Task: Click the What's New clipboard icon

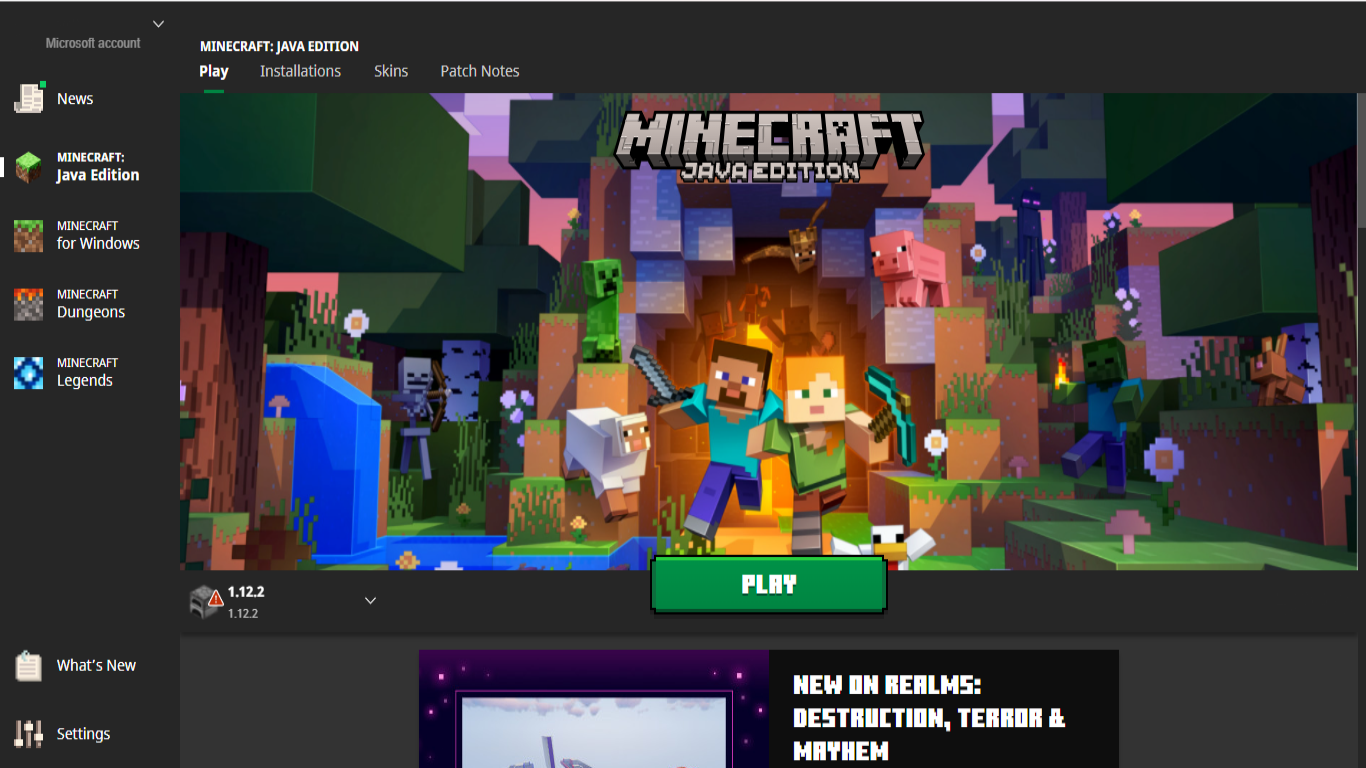Action: 29,666
